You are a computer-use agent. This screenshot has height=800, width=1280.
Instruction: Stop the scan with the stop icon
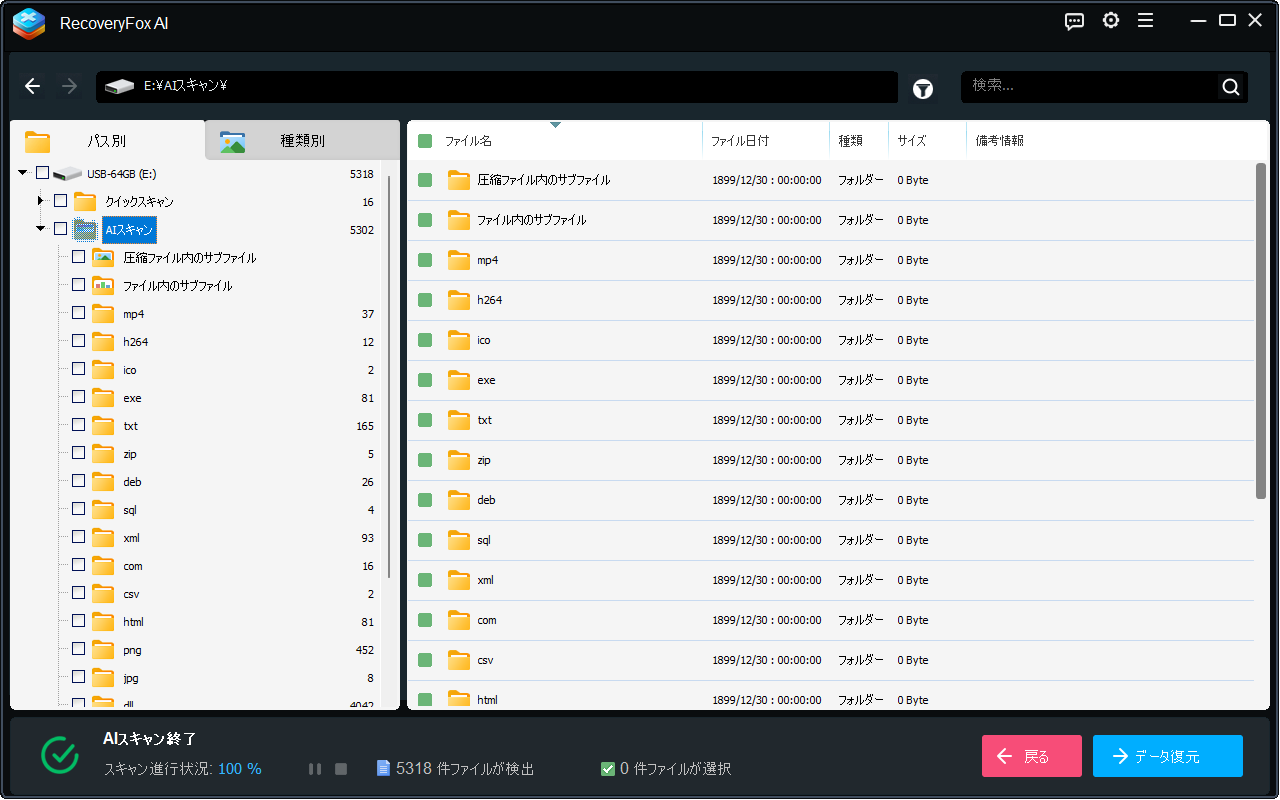[x=341, y=769]
